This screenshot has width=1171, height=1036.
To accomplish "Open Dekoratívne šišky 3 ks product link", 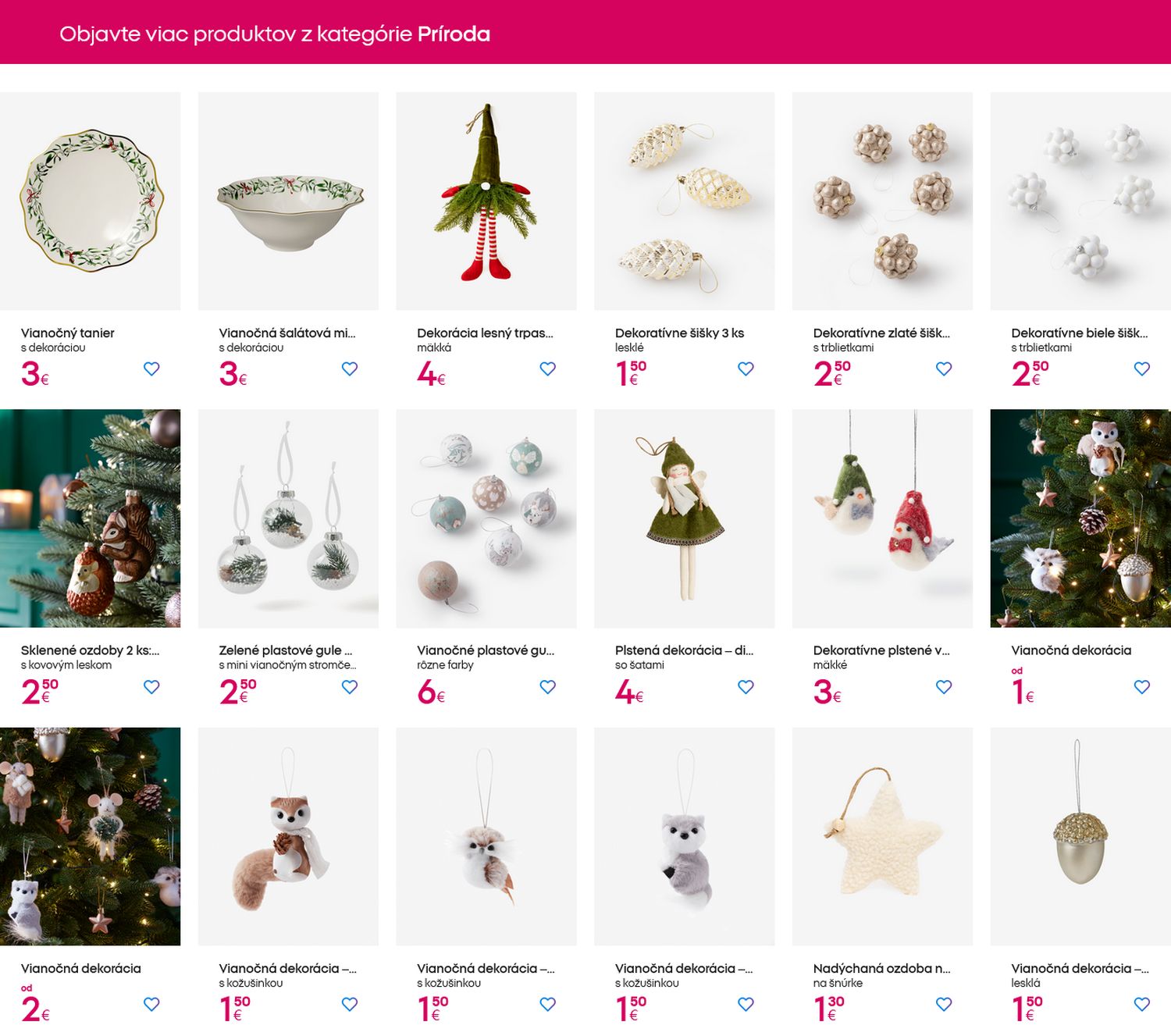I will [679, 333].
